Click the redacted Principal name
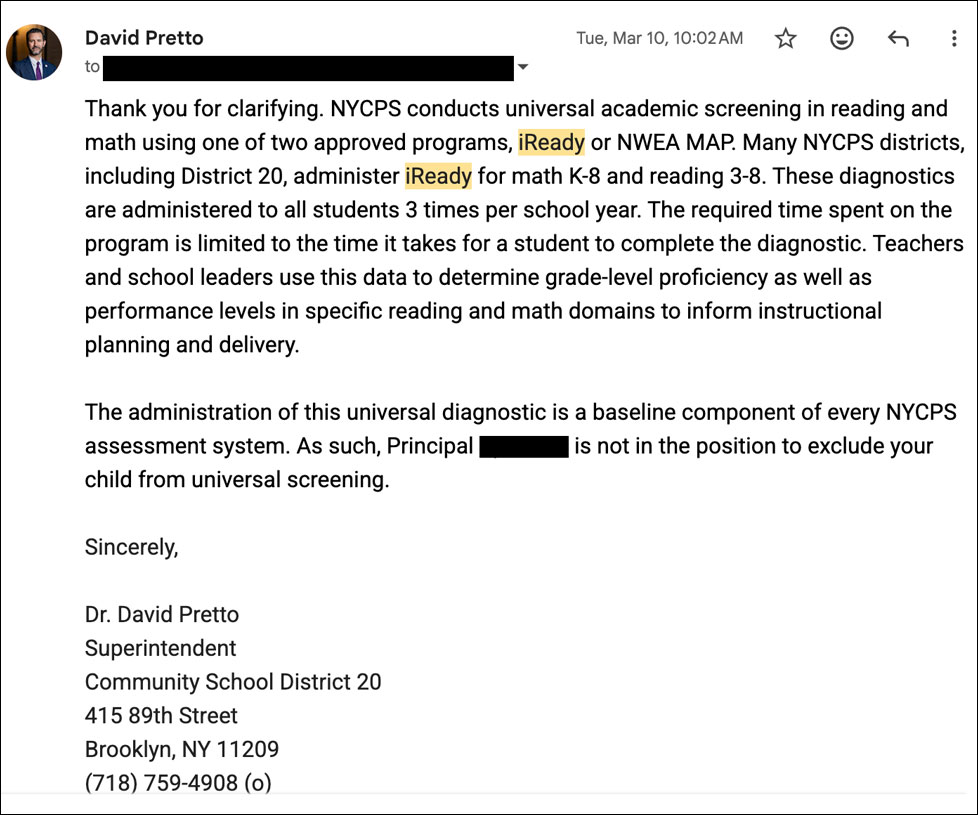This screenshot has width=978, height=815. [524, 446]
